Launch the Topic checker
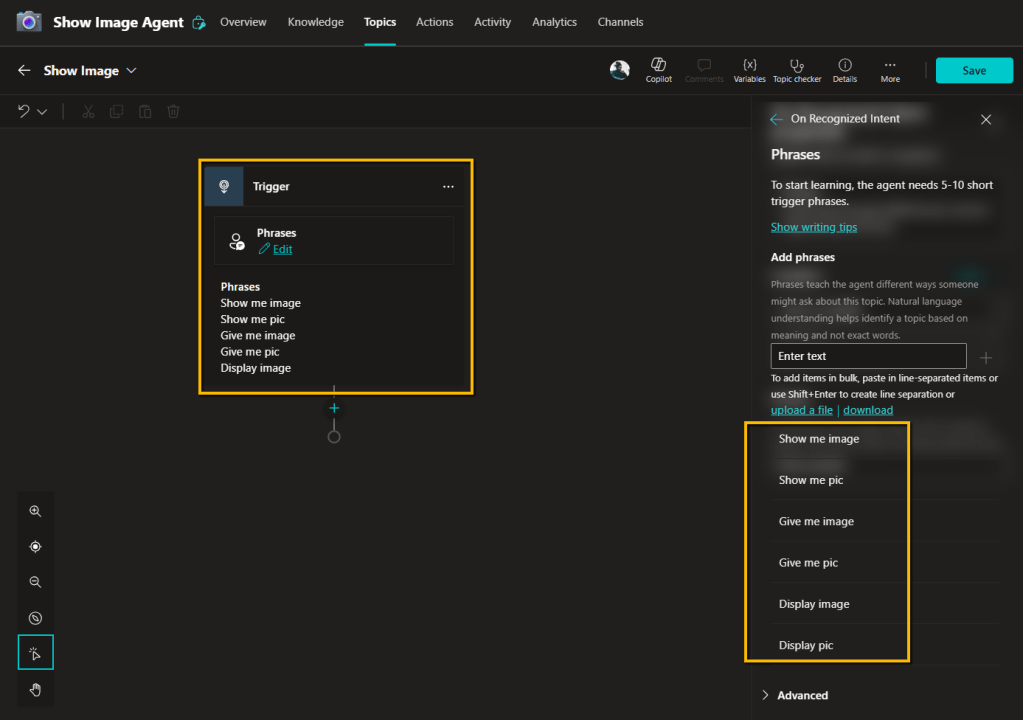 (796, 69)
